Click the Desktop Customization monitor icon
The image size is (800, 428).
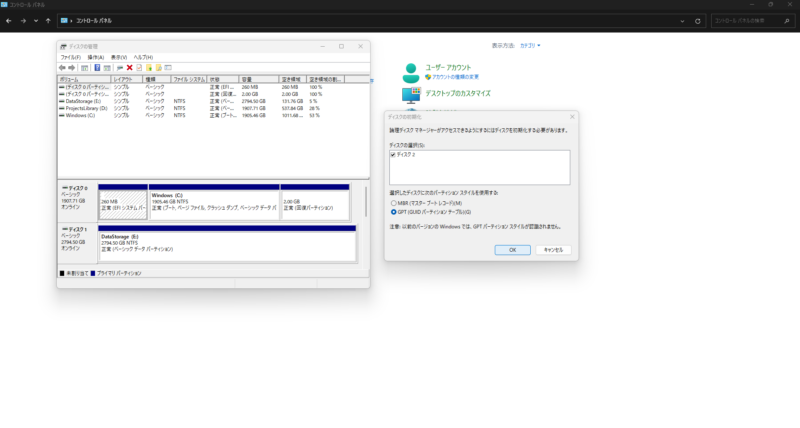coord(411,96)
